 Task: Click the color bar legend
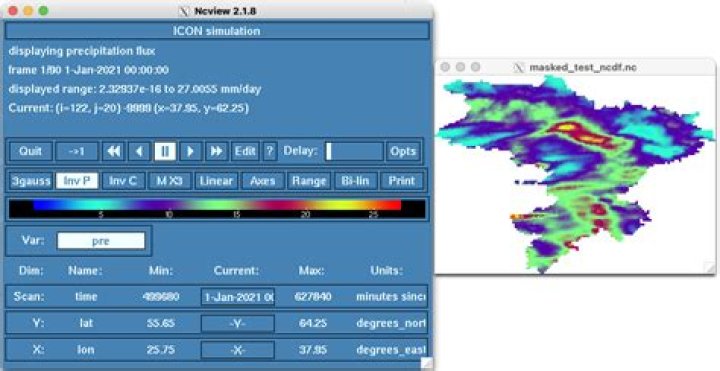pos(217,209)
